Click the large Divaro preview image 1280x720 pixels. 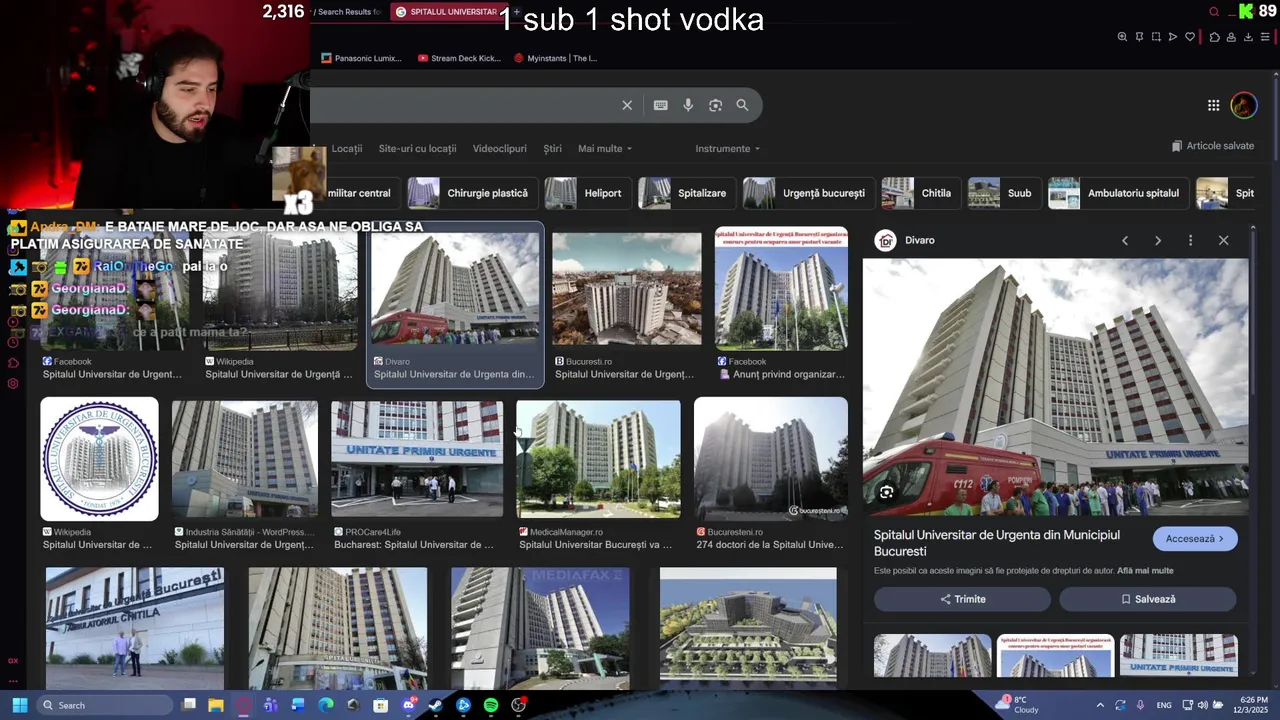(1055, 387)
